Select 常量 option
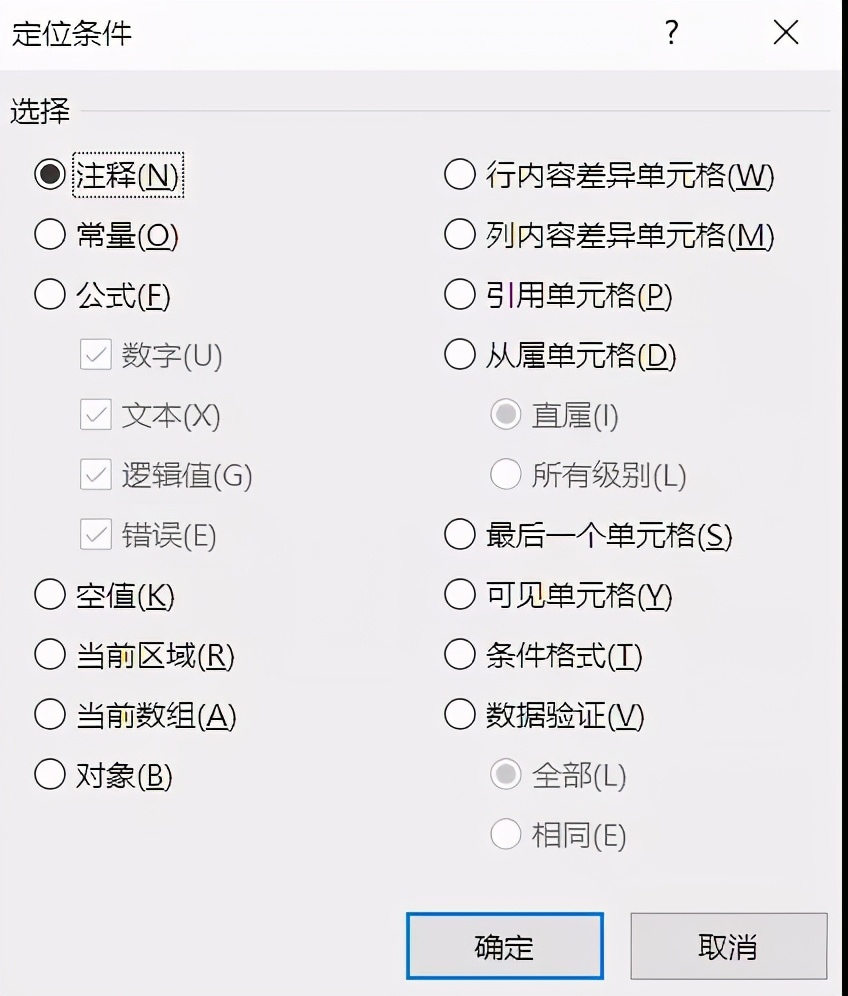 (x=49, y=235)
